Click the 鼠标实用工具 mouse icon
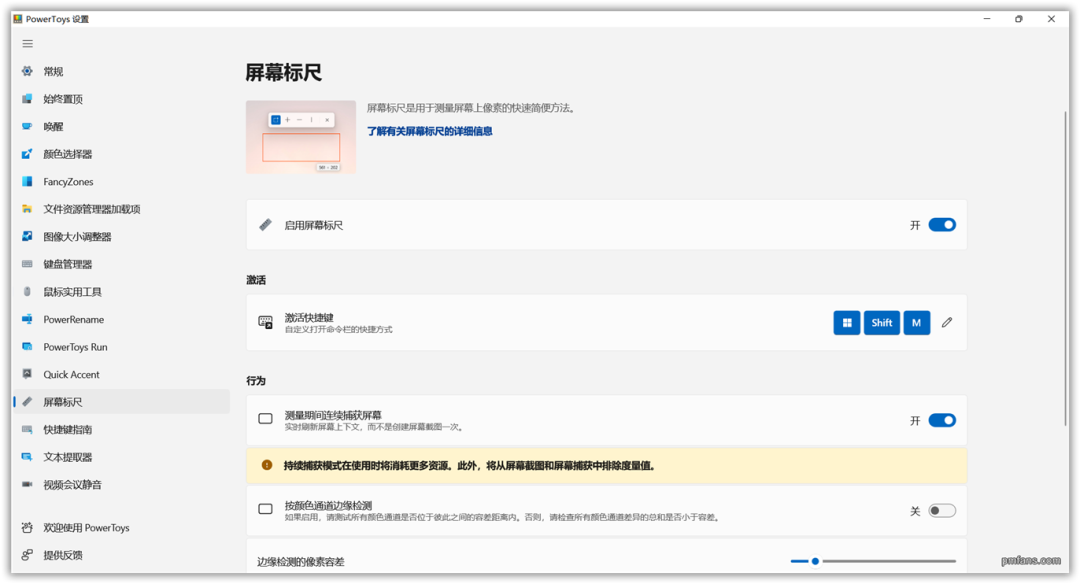 click(27, 291)
